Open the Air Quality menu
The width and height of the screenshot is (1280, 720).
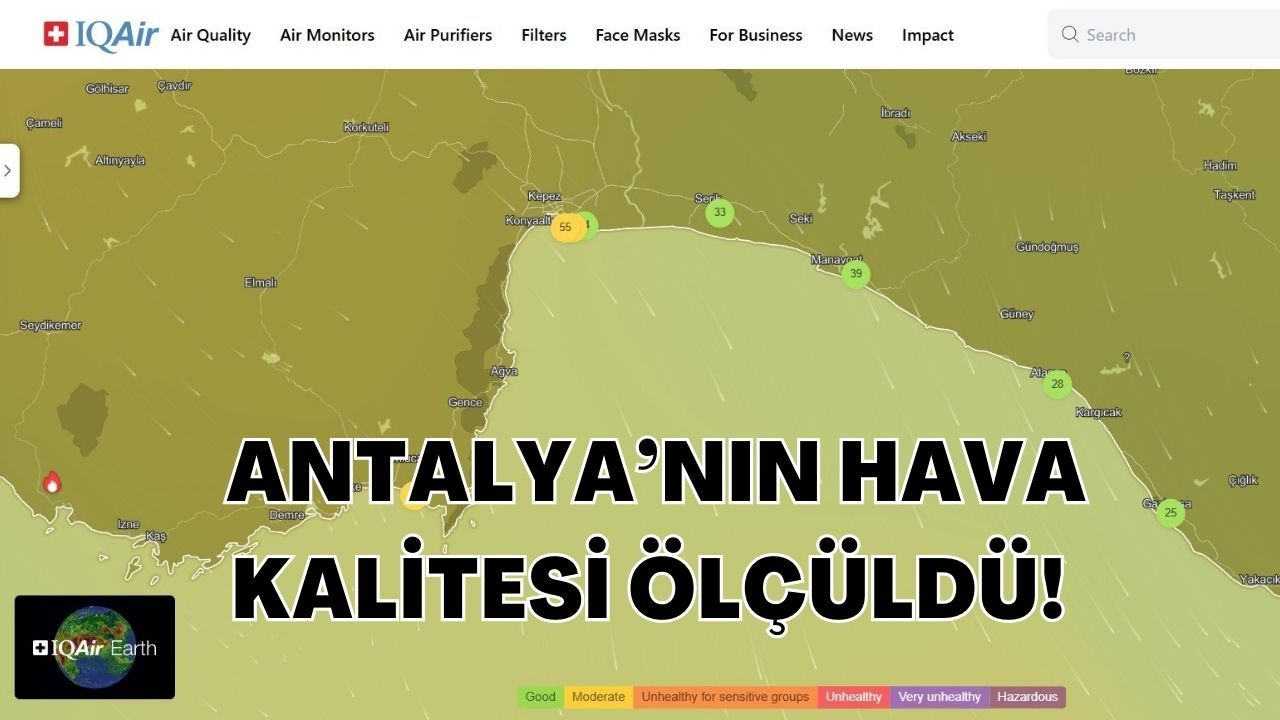(x=210, y=35)
